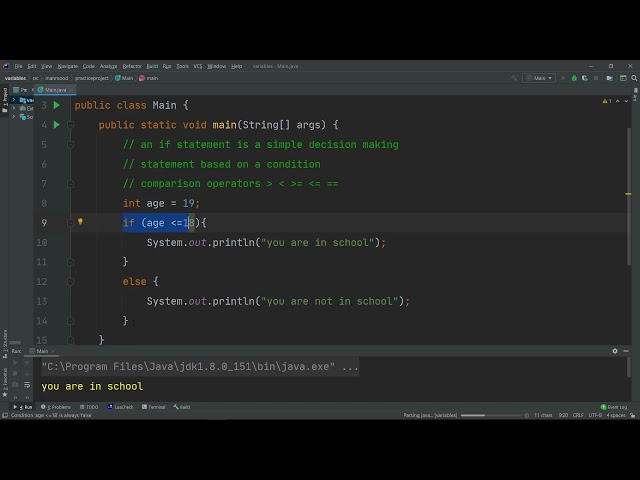Image resolution: width=640 pixels, height=480 pixels.
Task: Toggle the fold marker on line 12 else block
Action: [70, 282]
